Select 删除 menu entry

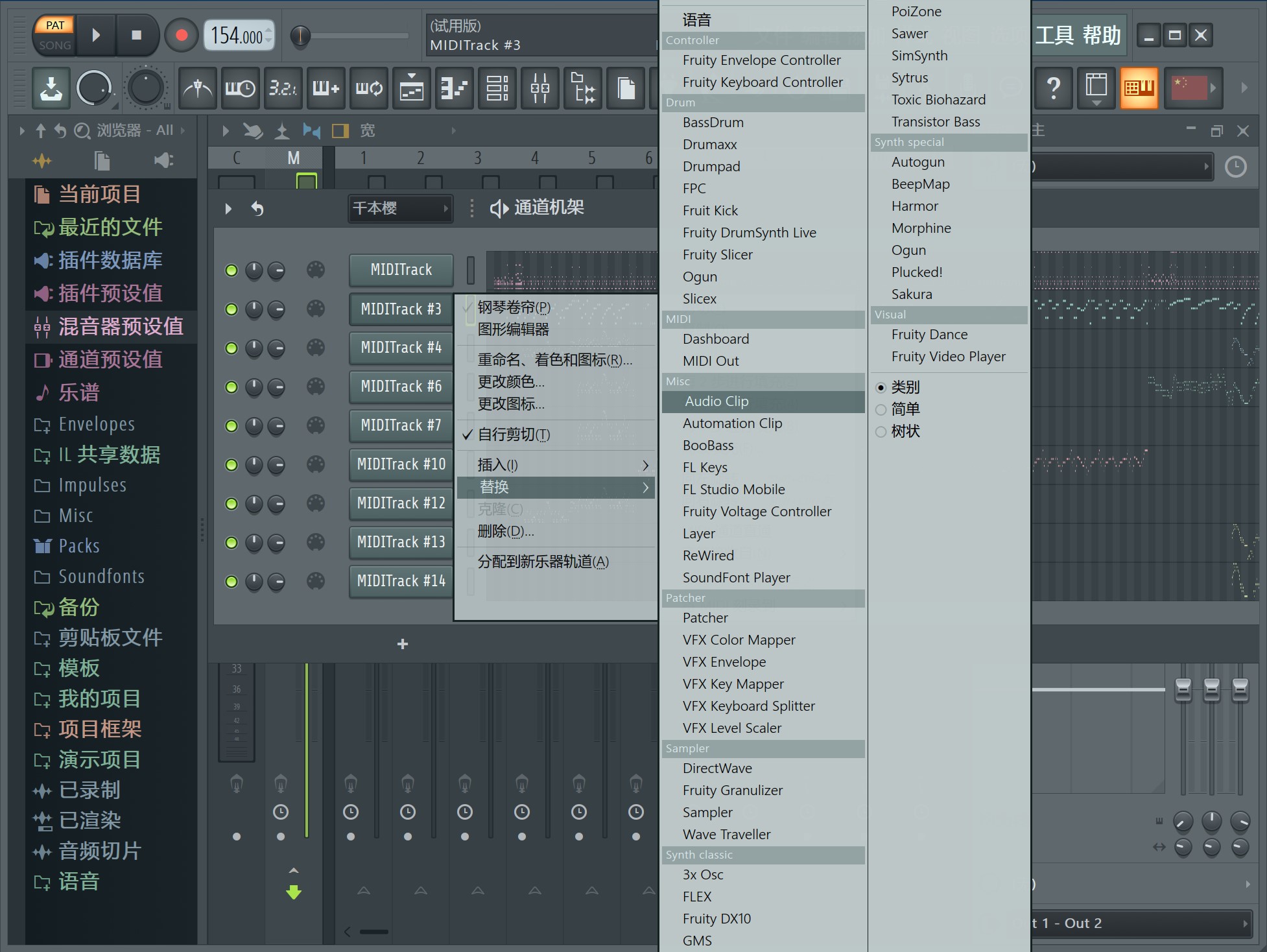tap(556, 531)
